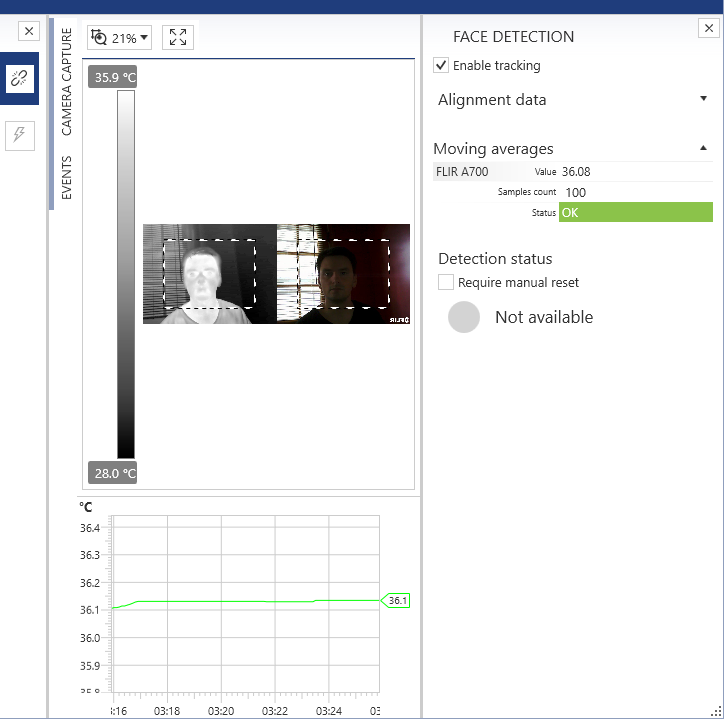Image resolution: width=724 pixels, height=719 pixels.
Task: Click the 35.9 °C upper scale limit
Action: click(113, 78)
